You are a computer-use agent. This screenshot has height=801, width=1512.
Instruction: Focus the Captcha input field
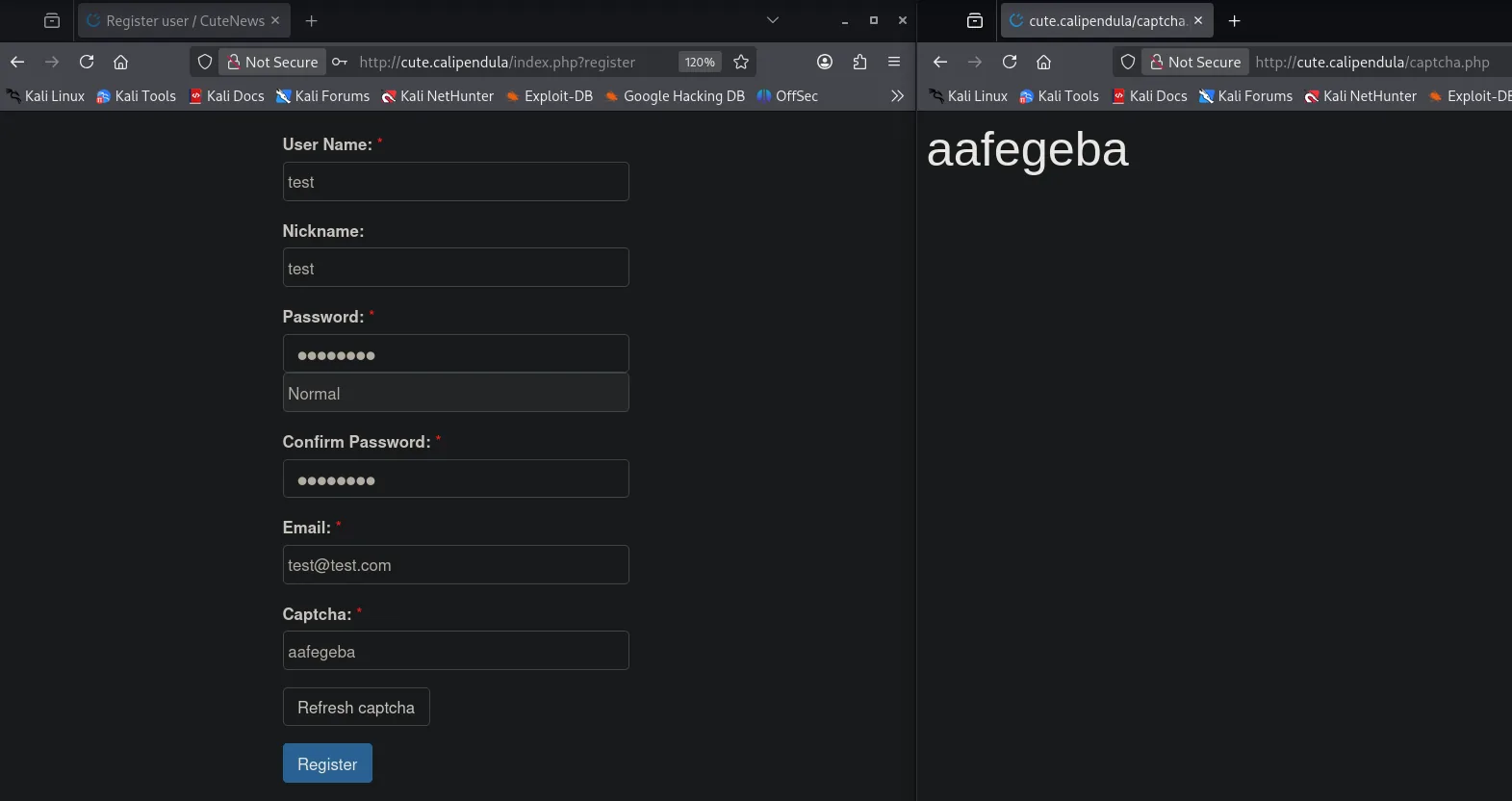pyautogui.click(x=455, y=651)
